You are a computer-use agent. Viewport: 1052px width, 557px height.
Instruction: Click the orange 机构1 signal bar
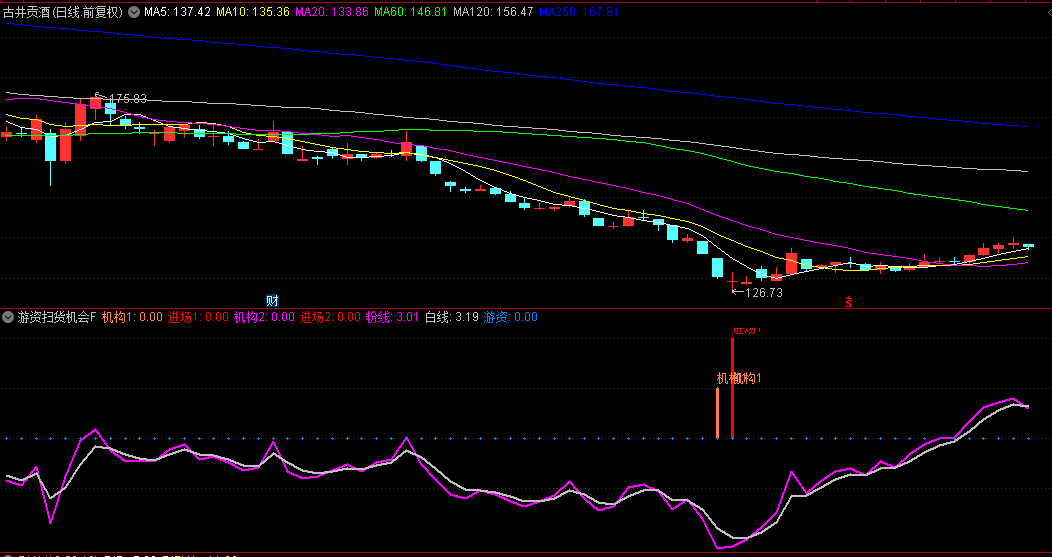coord(717,413)
